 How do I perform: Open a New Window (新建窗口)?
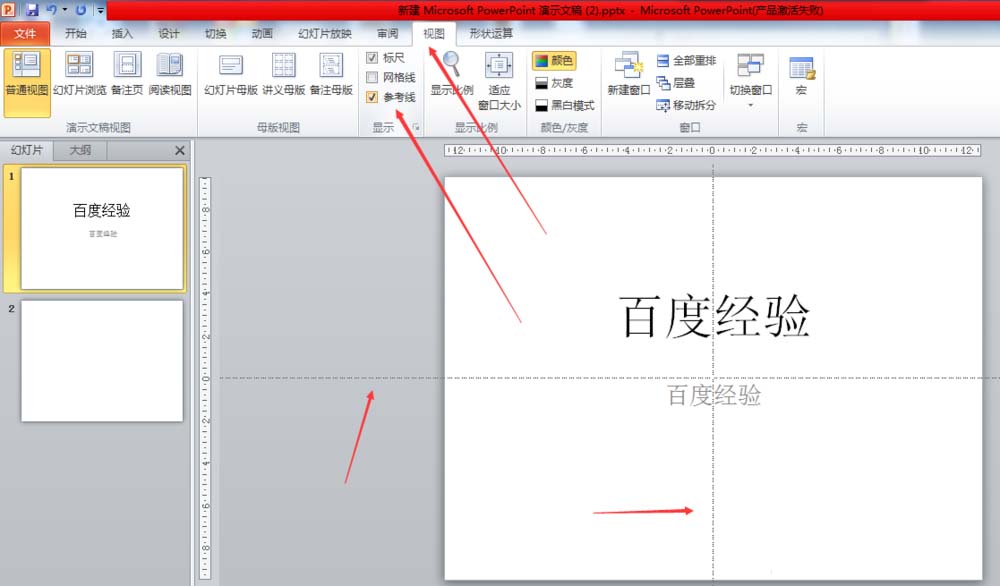coord(628,75)
